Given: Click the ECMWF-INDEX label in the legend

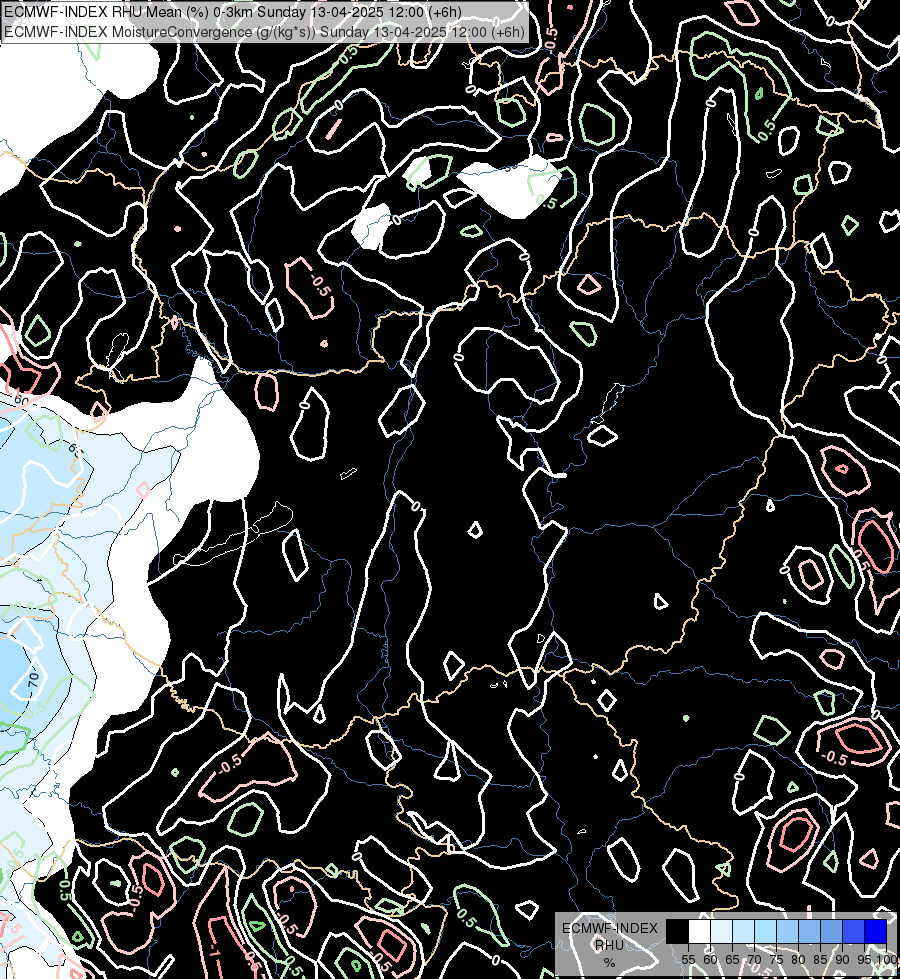Looking at the screenshot, I should 610,928.
